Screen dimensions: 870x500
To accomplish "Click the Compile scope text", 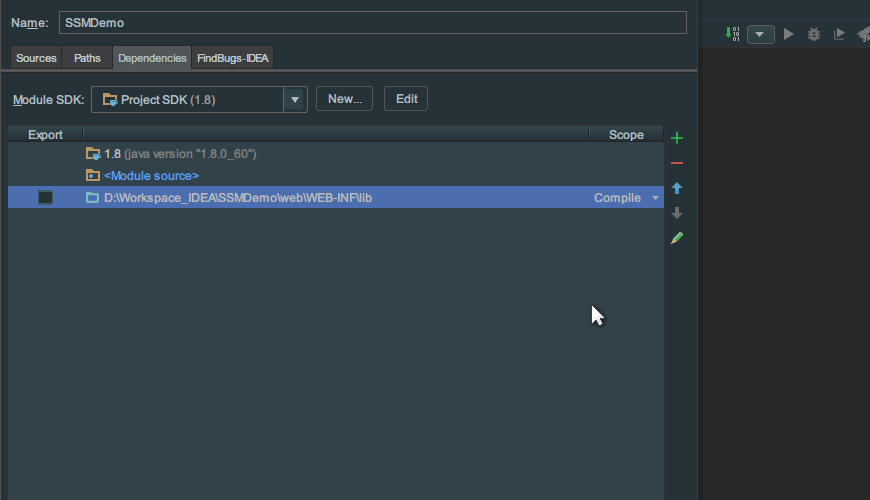I will tap(617, 198).
